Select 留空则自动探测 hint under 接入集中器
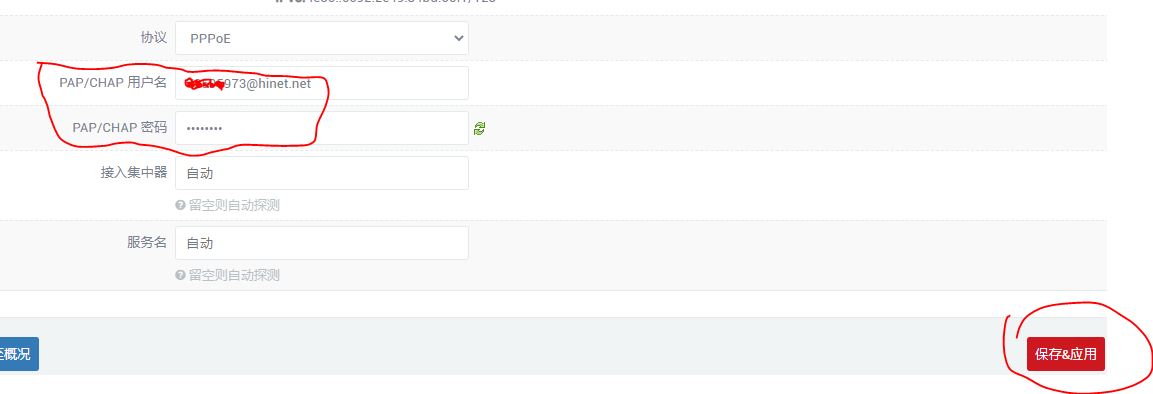Image resolution: width=1153 pixels, height=394 pixels. (234, 206)
